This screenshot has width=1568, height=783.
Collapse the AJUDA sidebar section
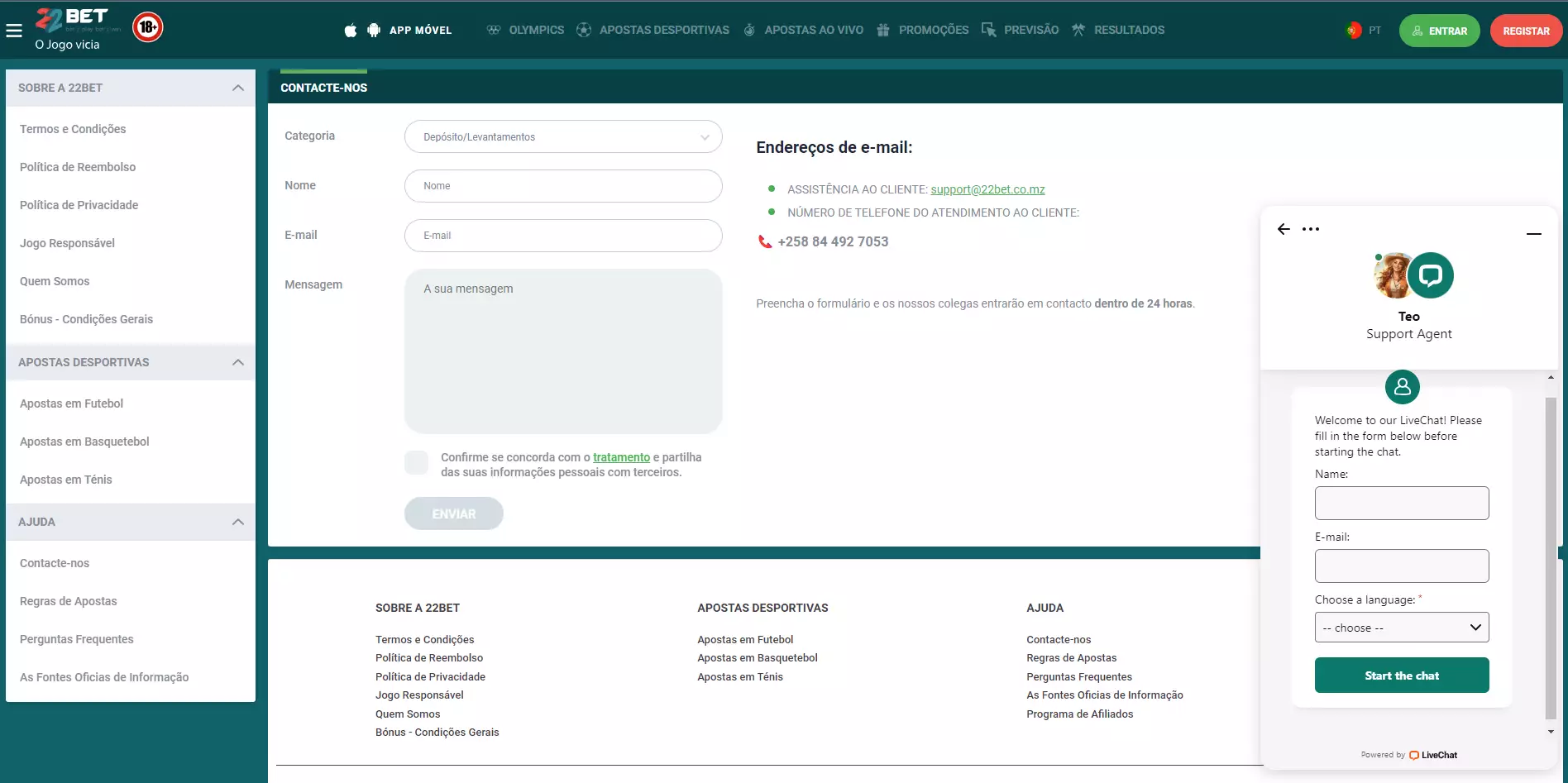pos(238,522)
